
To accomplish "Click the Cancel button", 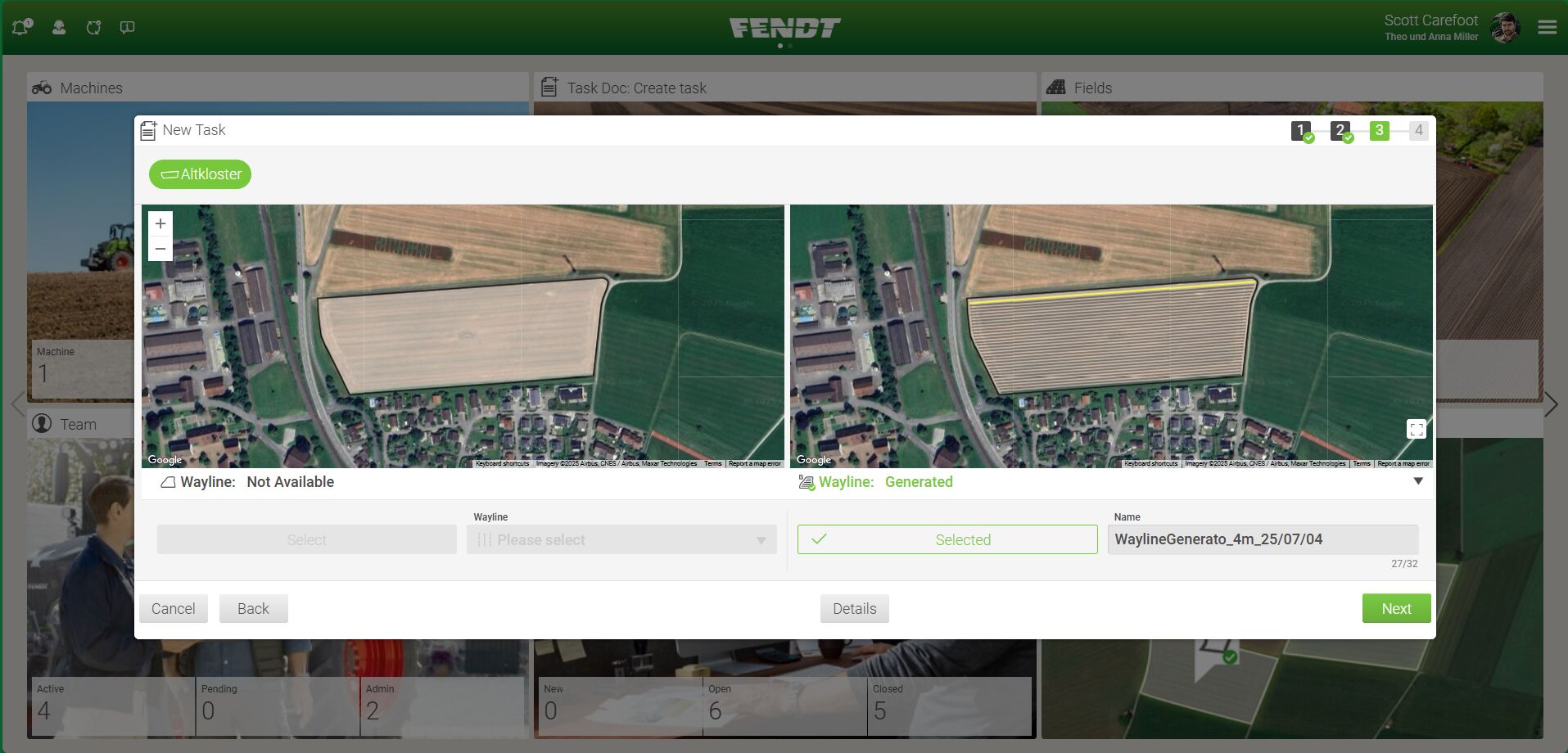I will (173, 608).
